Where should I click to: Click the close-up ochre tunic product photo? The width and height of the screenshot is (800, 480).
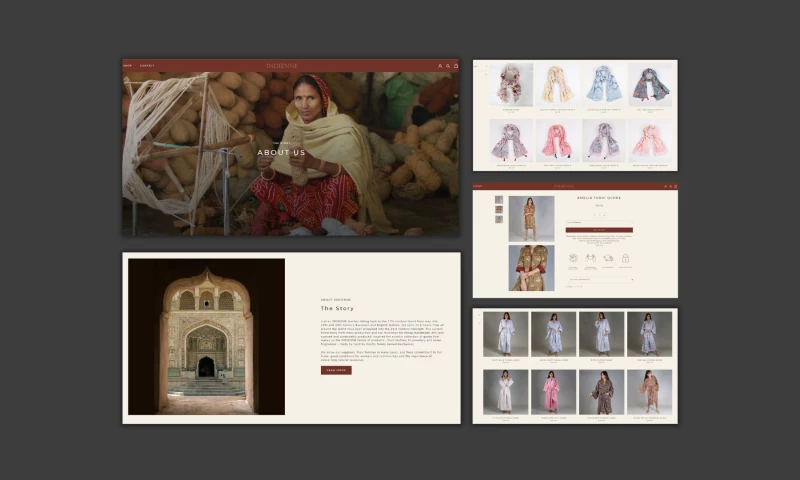[531, 268]
